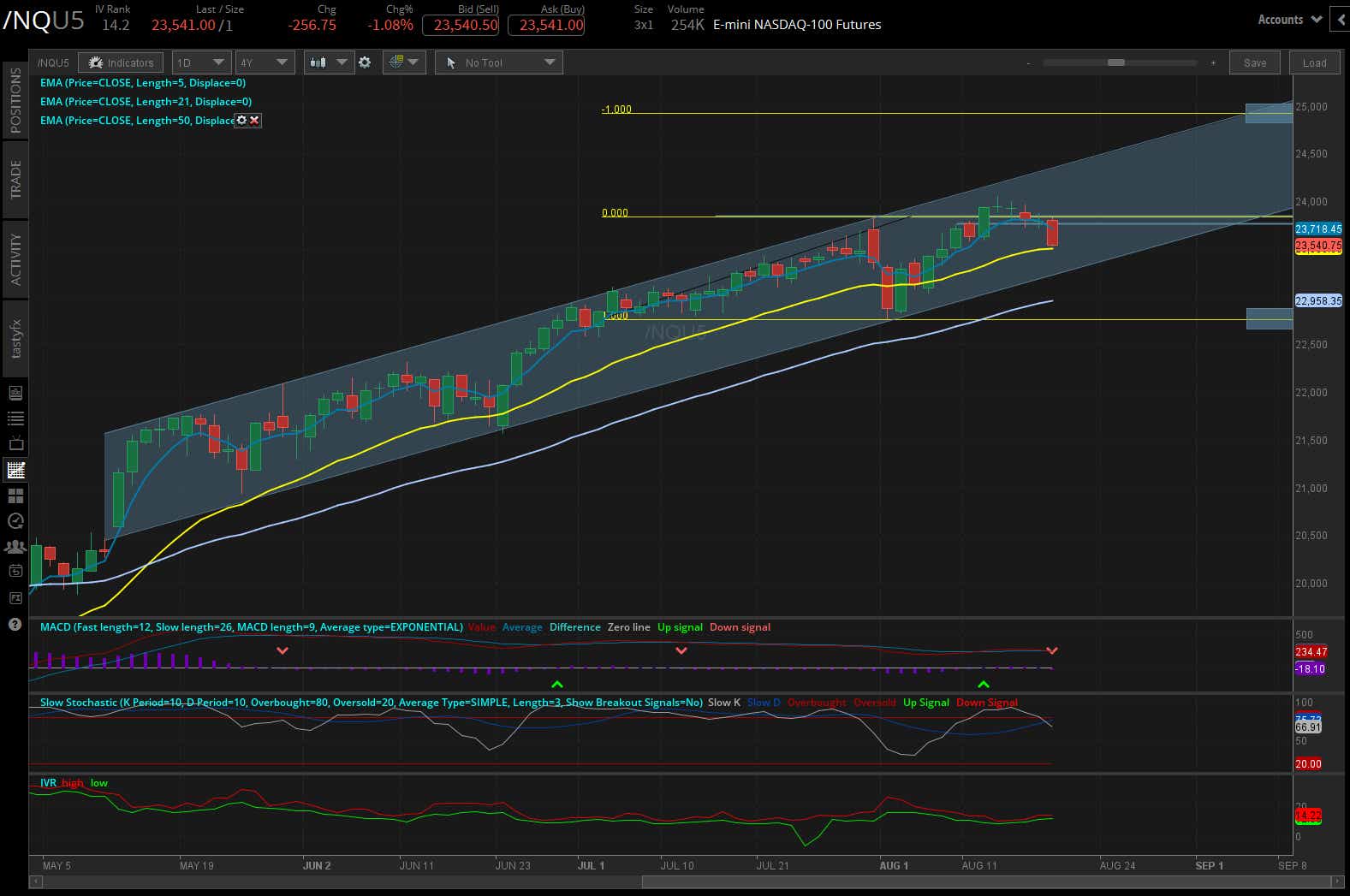Click the /NQU5 chart symbol label
1350x896 pixels.
[53, 62]
